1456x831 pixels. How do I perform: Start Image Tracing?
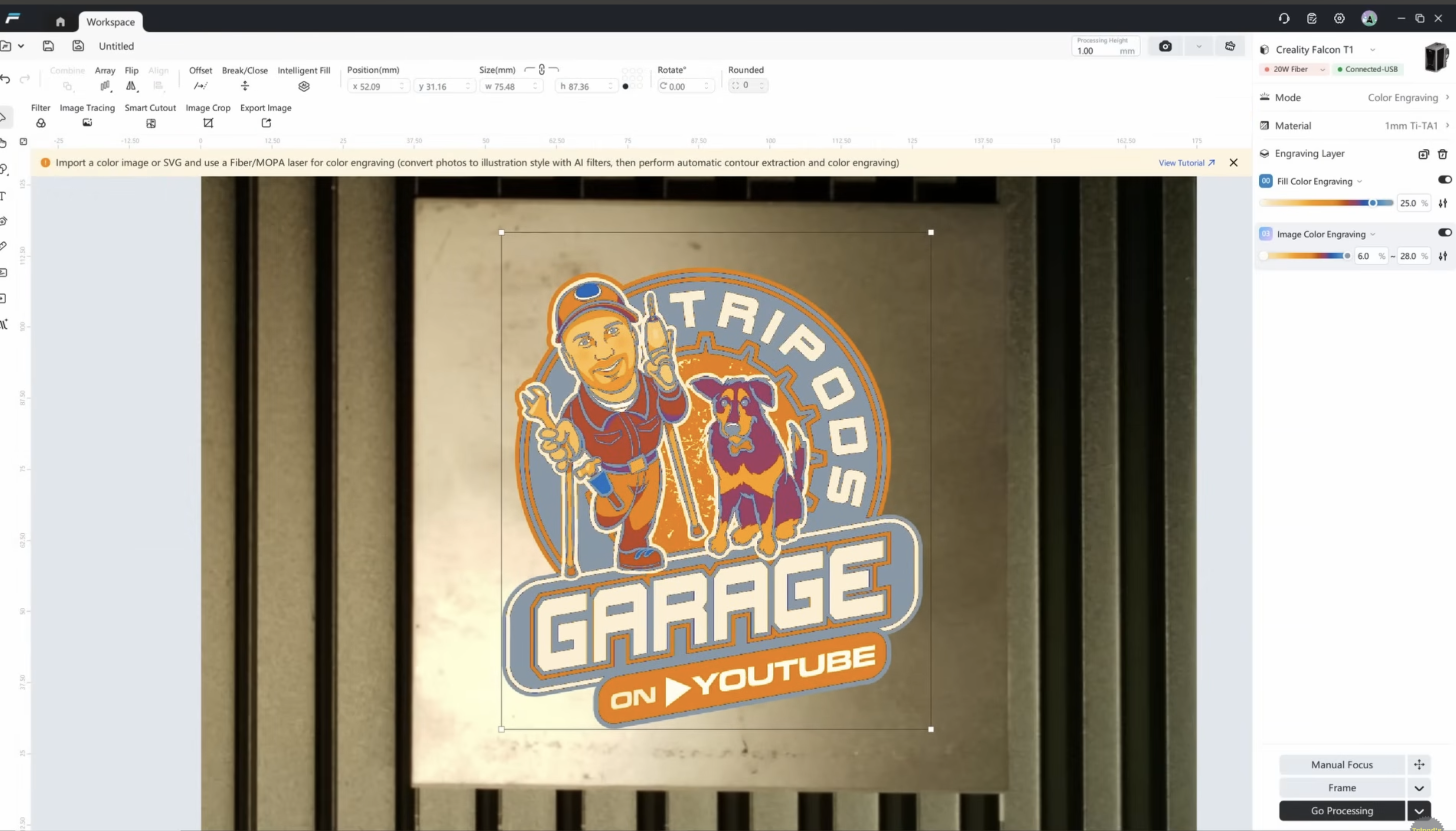click(88, 116)
